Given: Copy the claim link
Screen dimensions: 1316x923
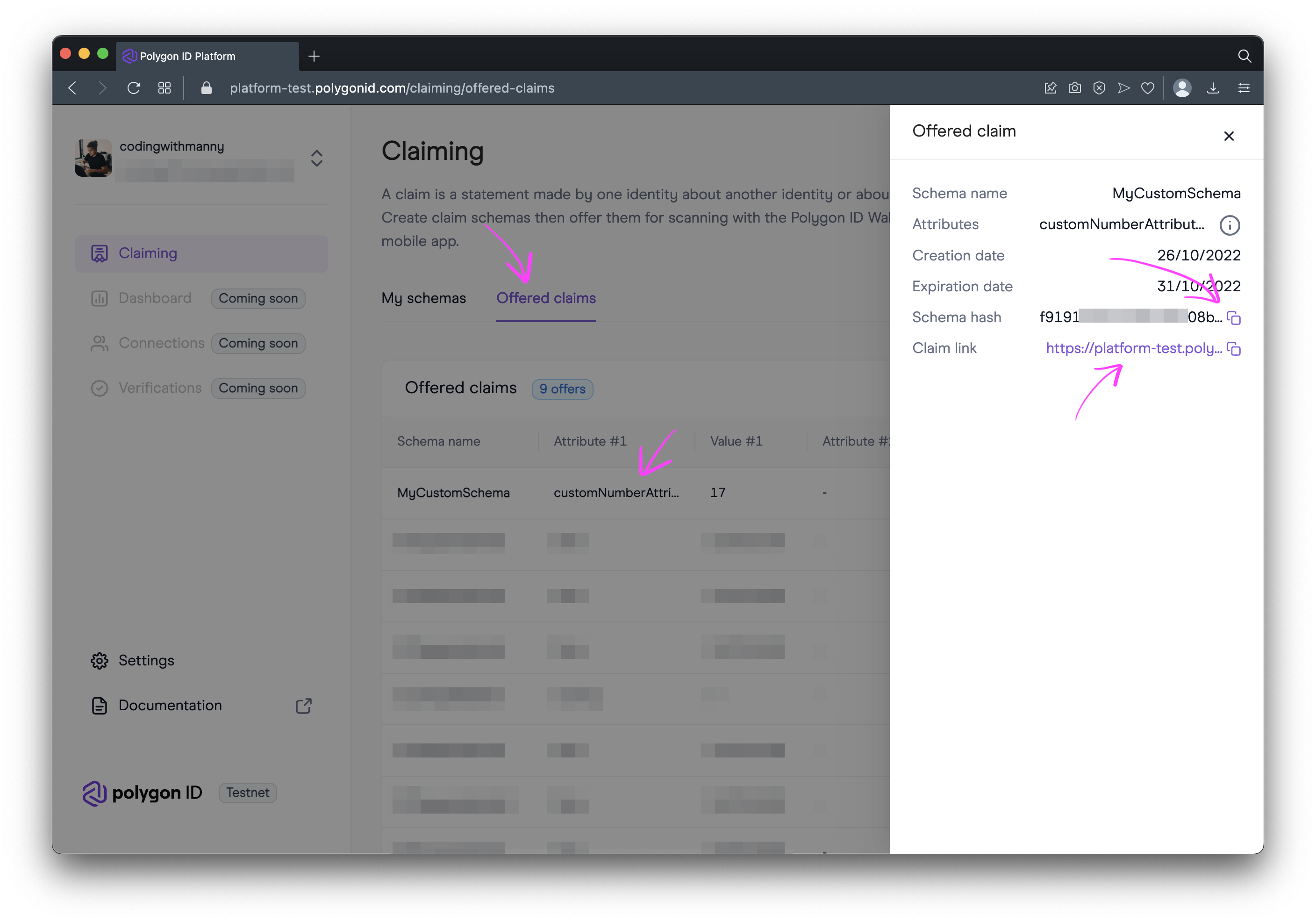Looking at the screenshot, I should tap(1234, 349).
